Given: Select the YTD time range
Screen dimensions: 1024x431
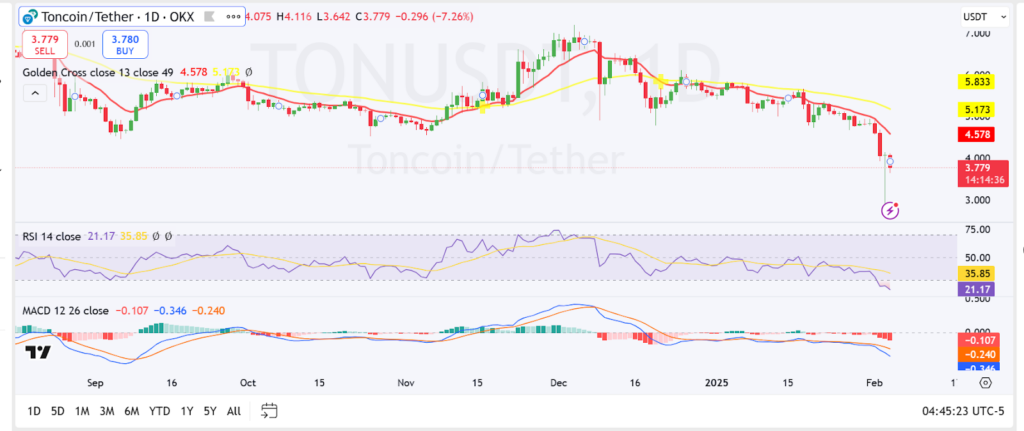Looking at the screenshot, I should 159,411.
